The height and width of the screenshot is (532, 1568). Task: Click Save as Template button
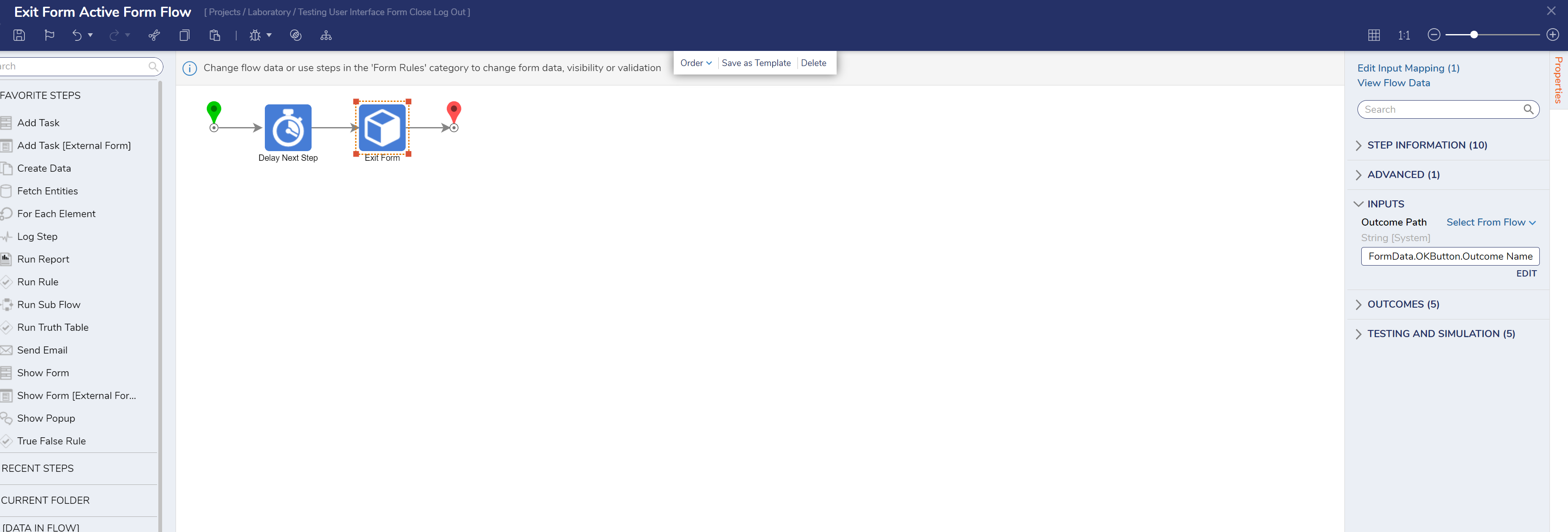click(757, 63)
